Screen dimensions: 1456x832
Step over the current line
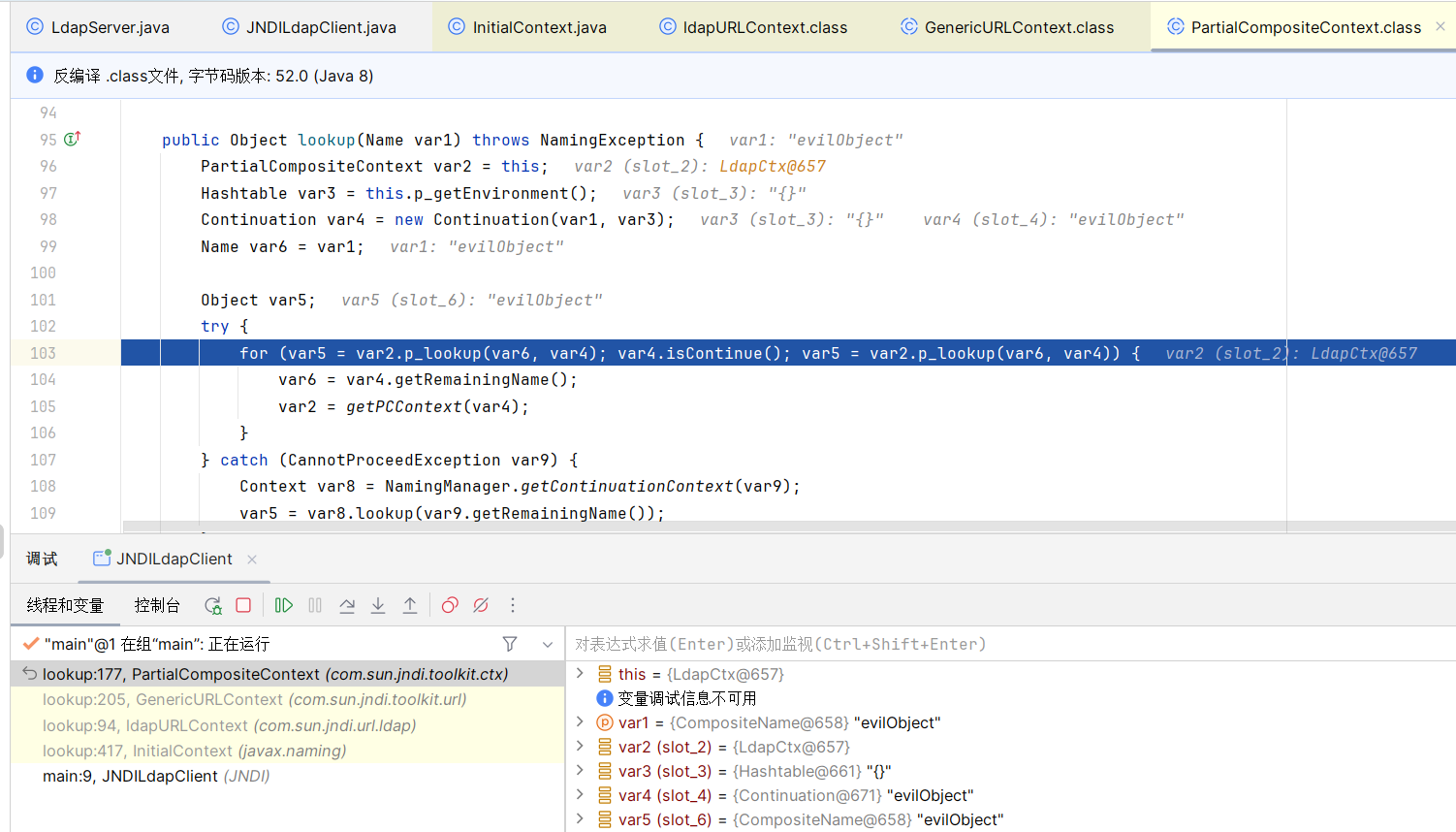[347, 605]
